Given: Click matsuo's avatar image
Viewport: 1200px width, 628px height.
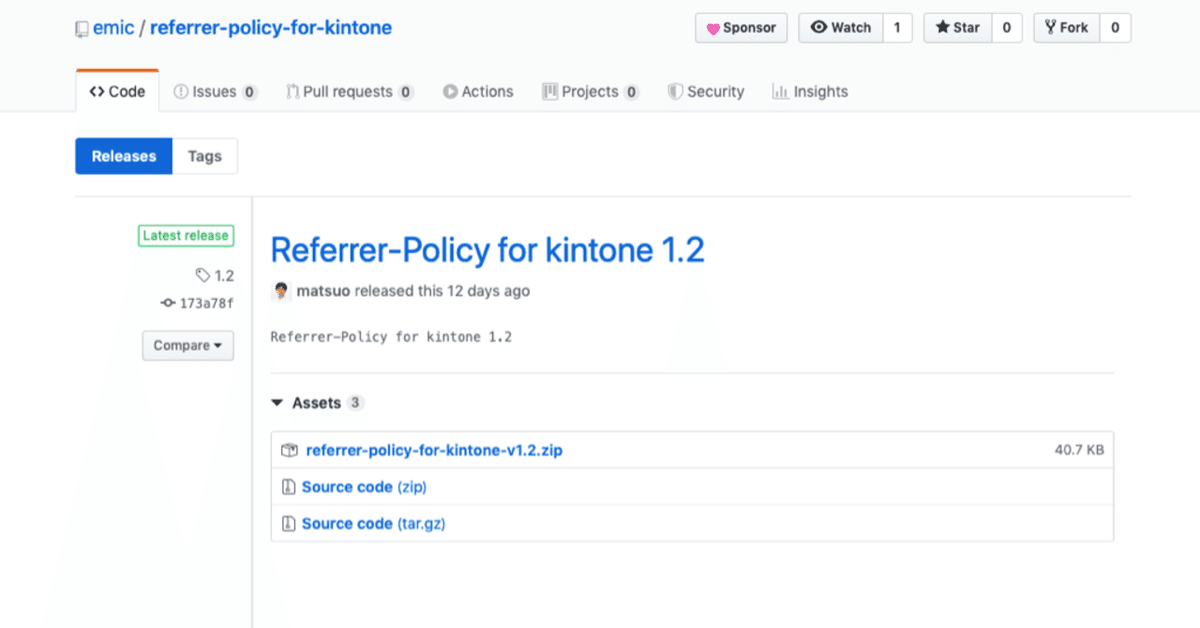Looking at the screenshot, I should (x=281, y=291).
